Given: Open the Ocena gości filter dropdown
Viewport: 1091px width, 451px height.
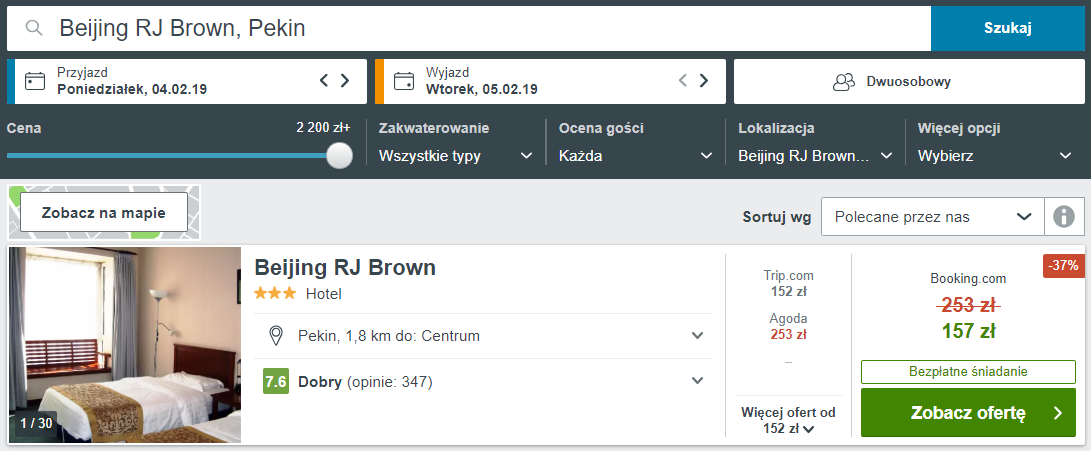Looking at the screenshot, I should [x=635, y=156].
